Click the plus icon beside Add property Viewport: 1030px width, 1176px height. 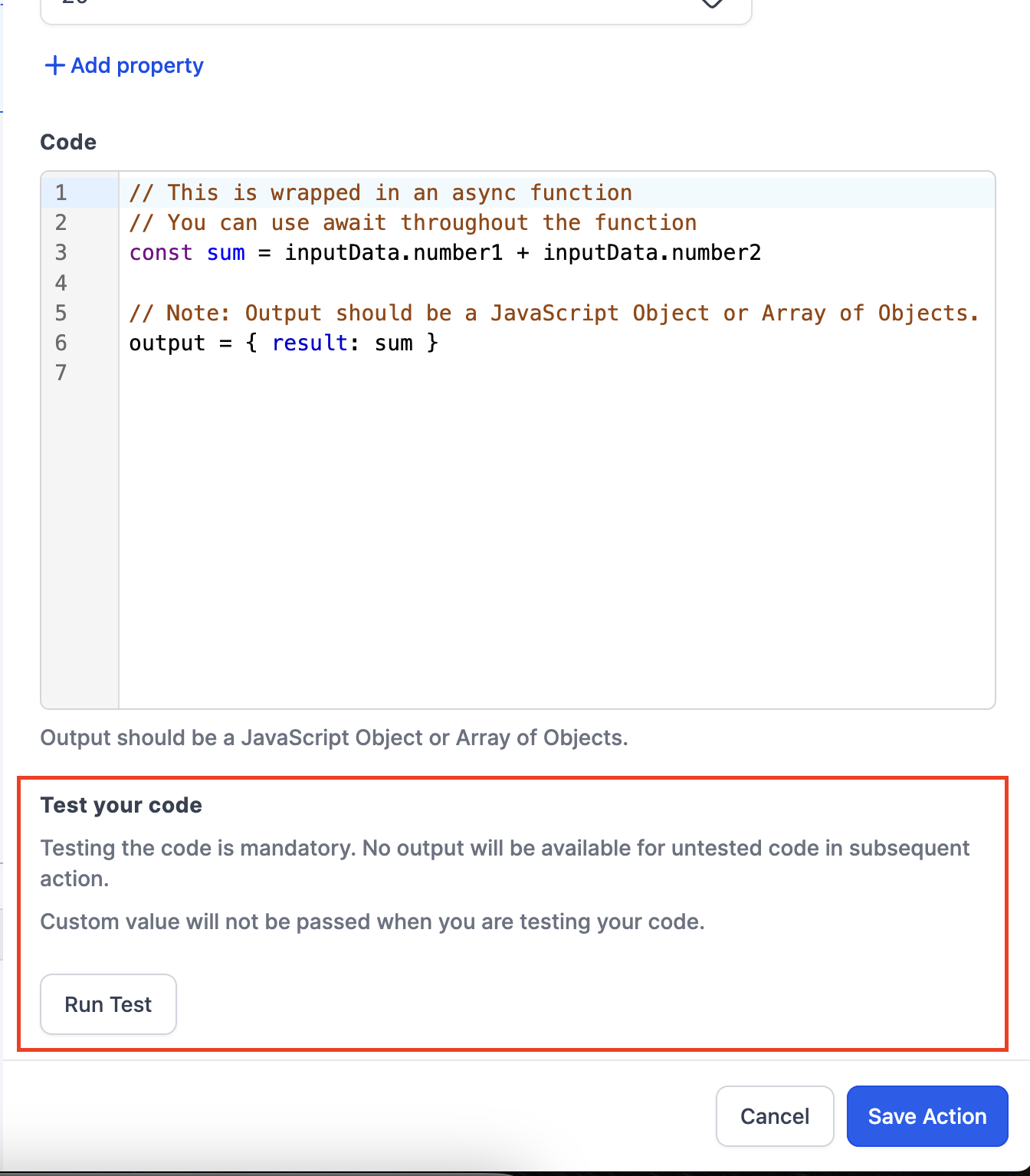tap(54, 65)
